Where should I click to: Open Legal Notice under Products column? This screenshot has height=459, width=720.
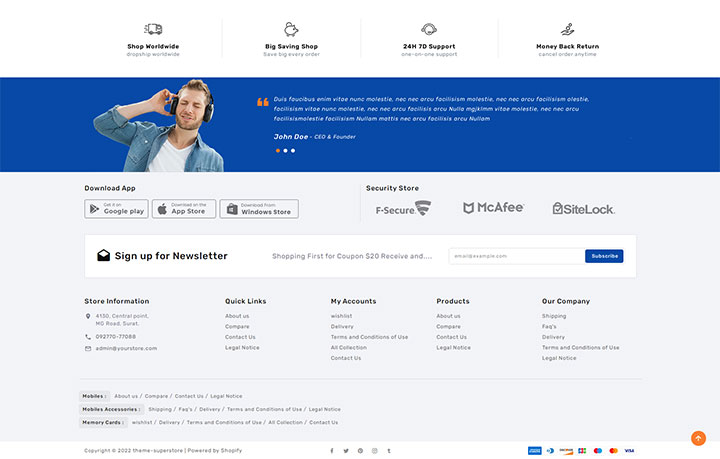tap(453, 348)
